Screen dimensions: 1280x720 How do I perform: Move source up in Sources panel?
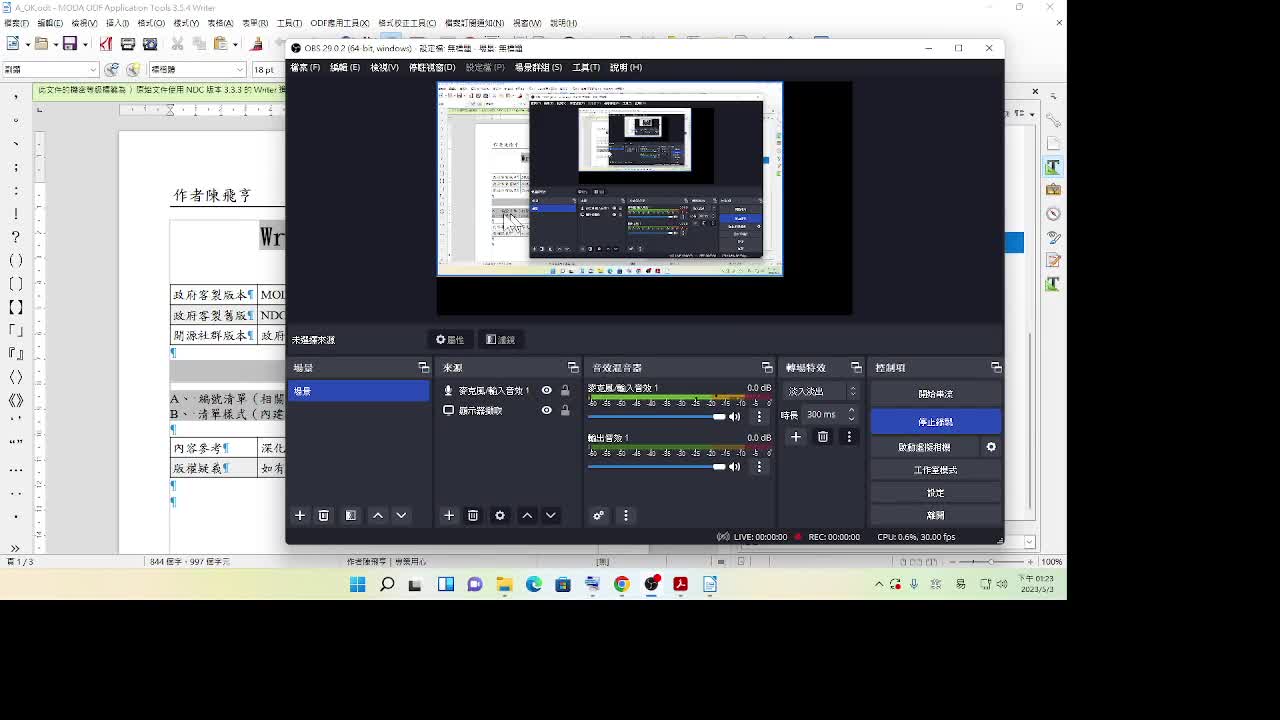coord(527,515)
